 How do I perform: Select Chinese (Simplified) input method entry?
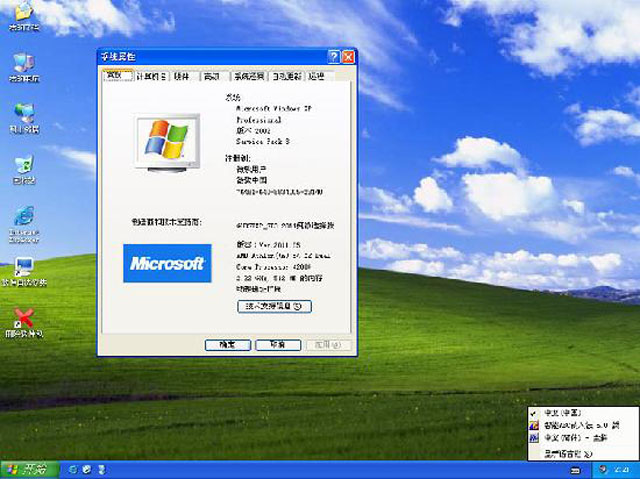tap(582, 438)
